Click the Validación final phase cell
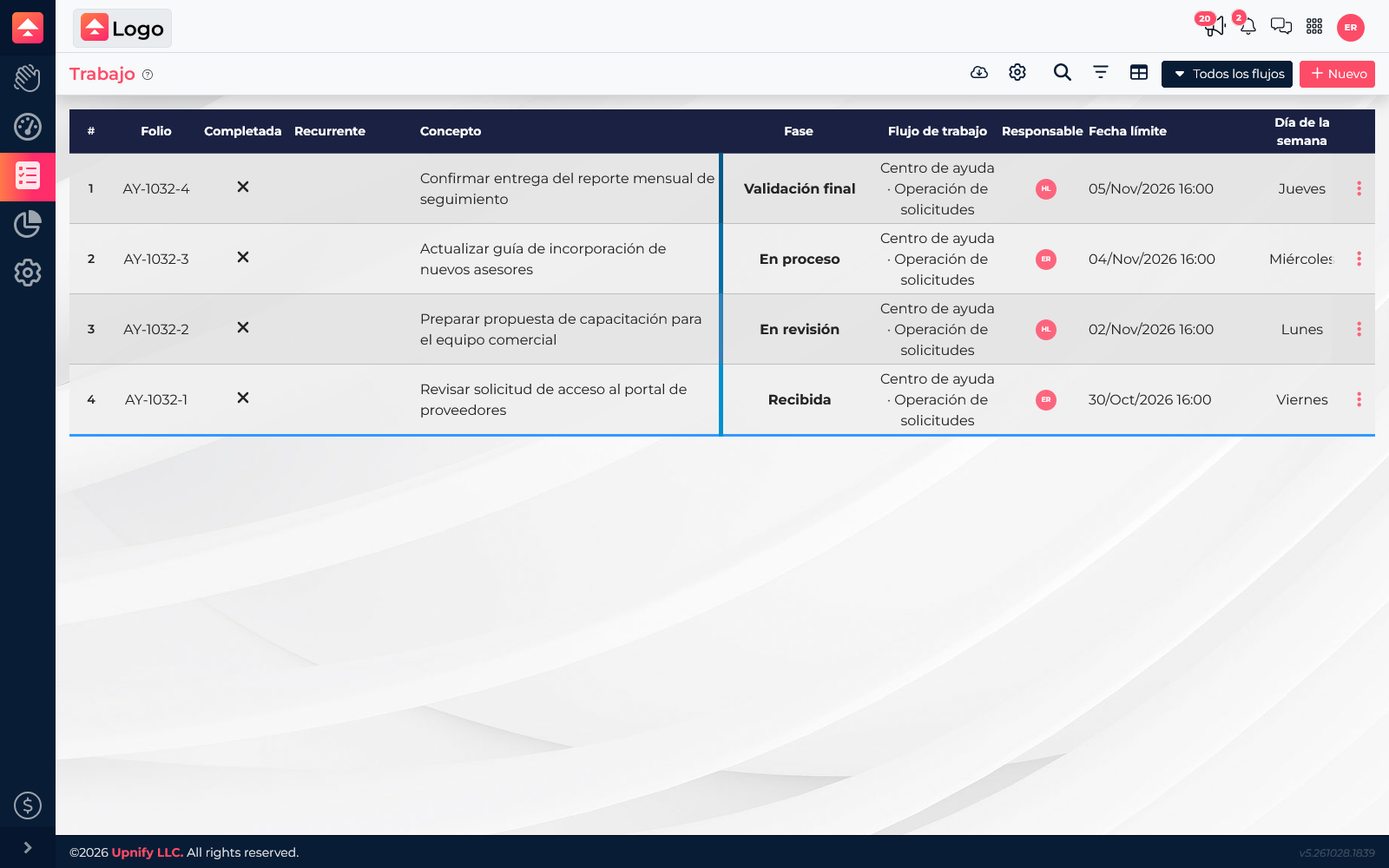This screenshot has height=868, width=1389. [800, 188]
